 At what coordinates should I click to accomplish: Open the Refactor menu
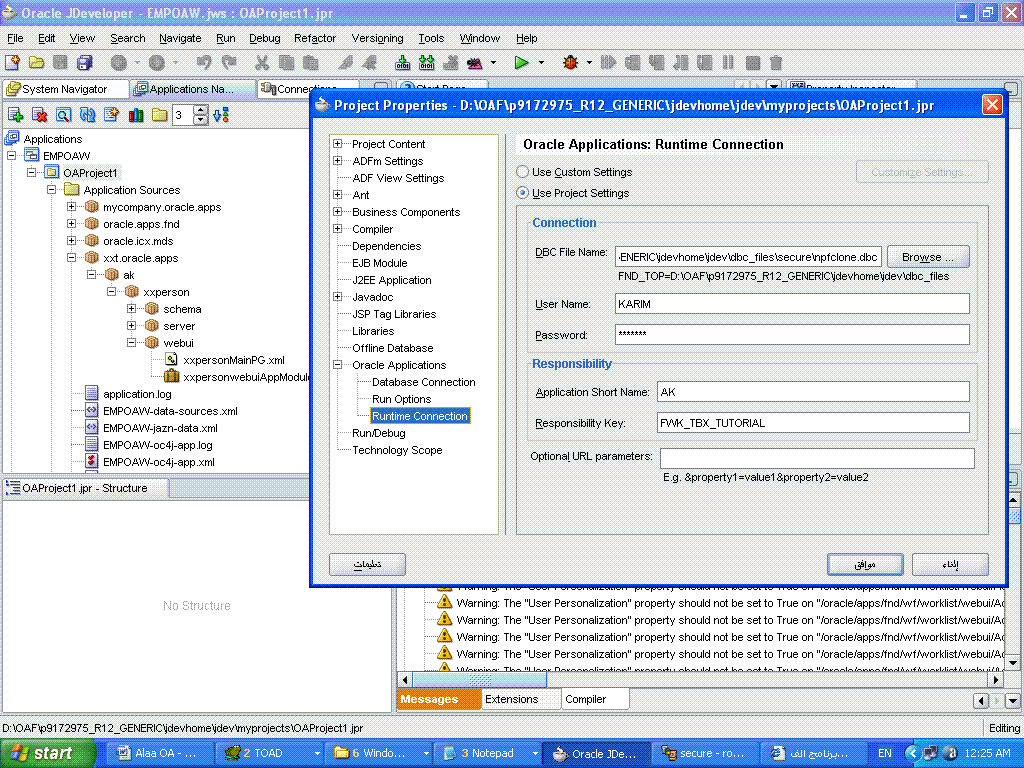point(315,38)
